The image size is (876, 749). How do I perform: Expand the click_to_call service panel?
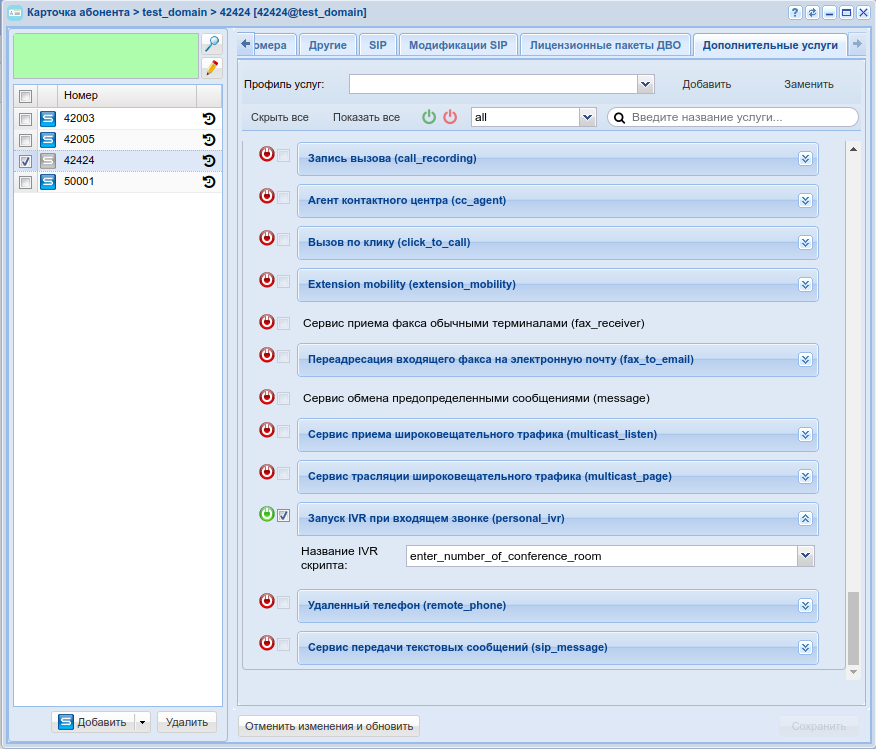[805, 242]
